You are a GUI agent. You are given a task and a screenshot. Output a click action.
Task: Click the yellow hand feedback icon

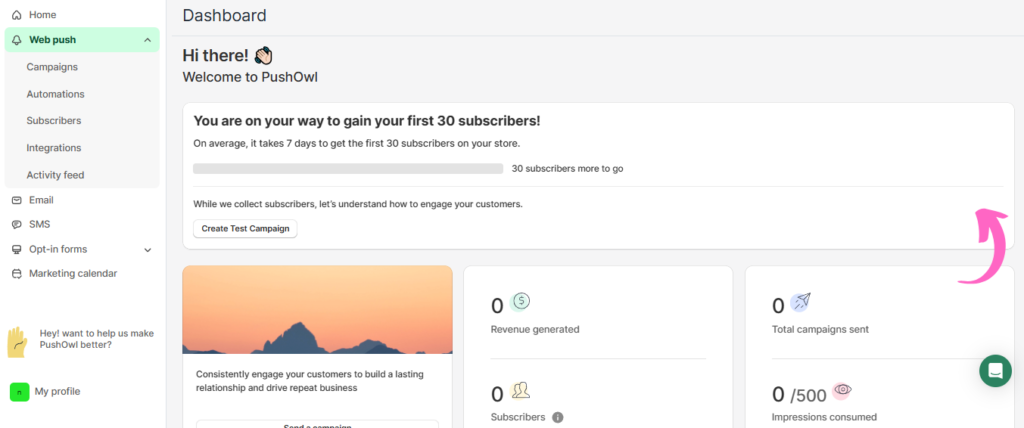pyautogui.click(x=17, y=342)
